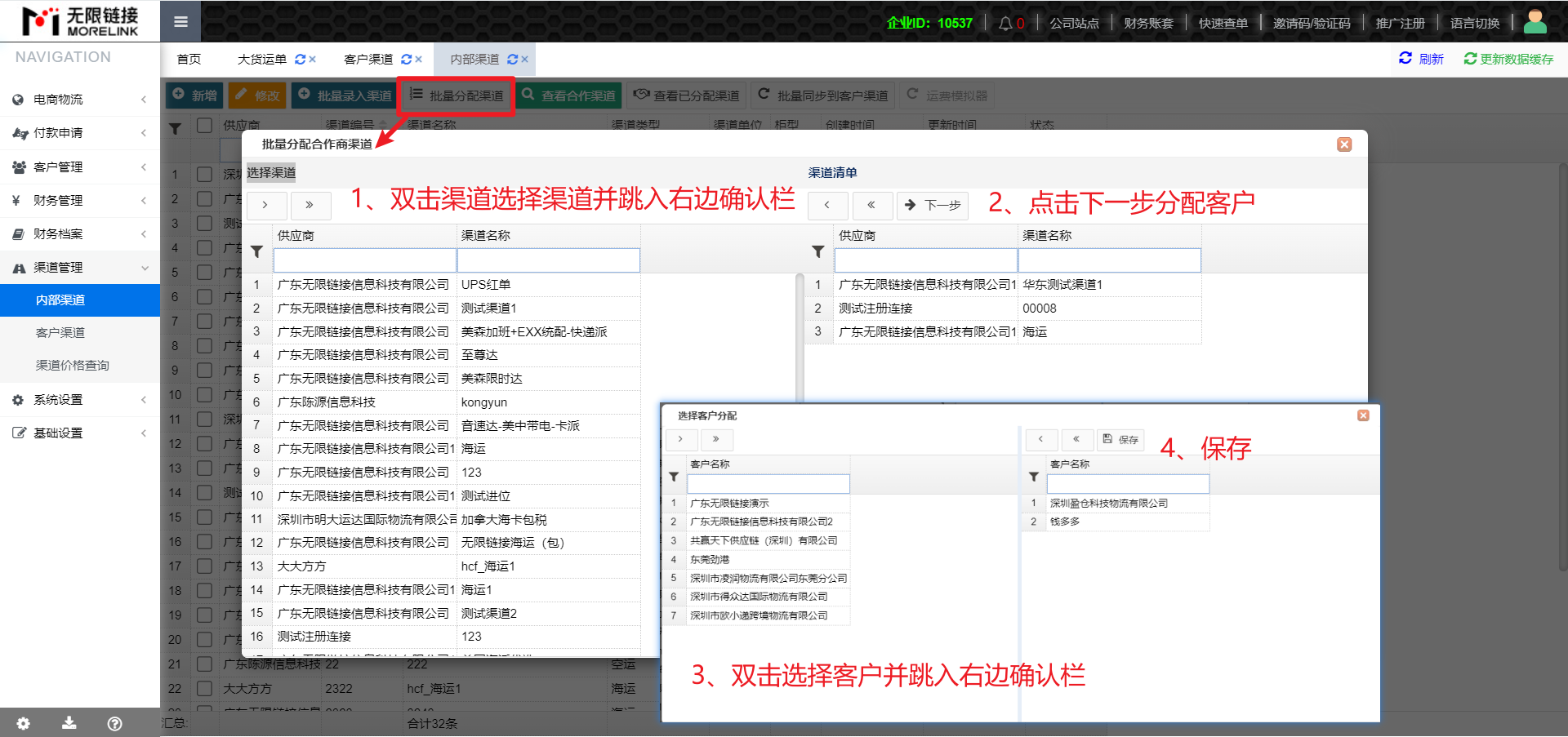Expand the 财务管理 sidebar menu
1568x737 pixels.
click(x=80, y=200)
